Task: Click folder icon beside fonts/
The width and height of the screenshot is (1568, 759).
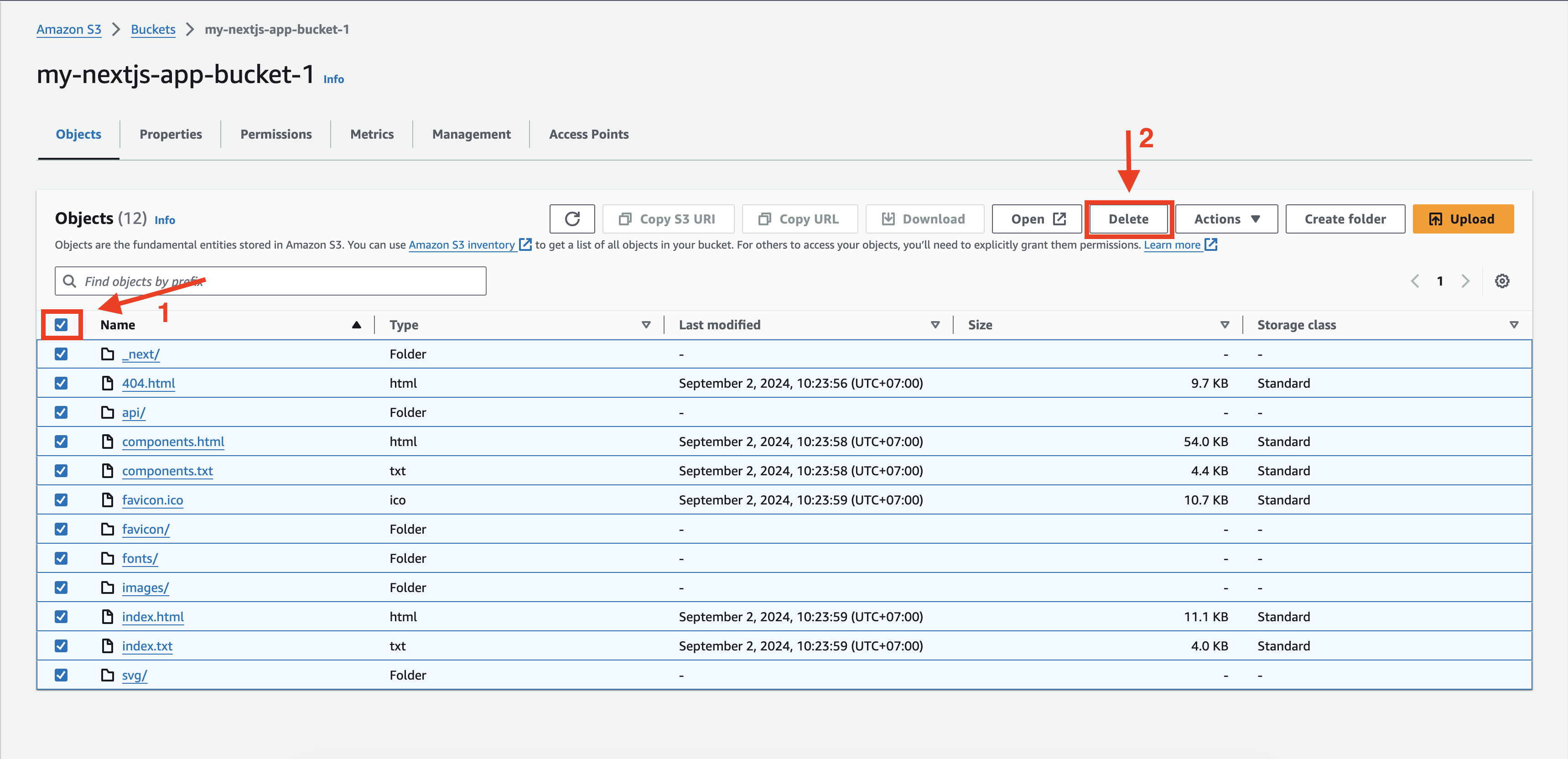Action: [108, 559]
